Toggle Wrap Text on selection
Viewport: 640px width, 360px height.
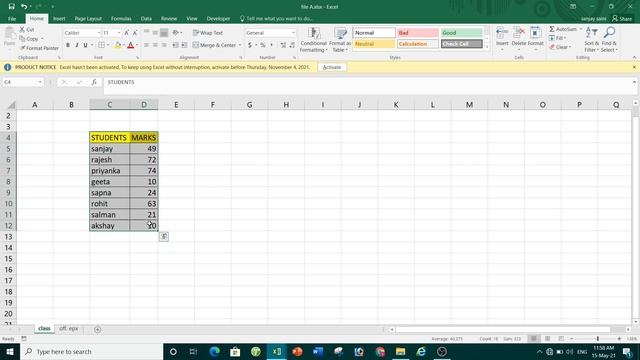click(208, 33)
